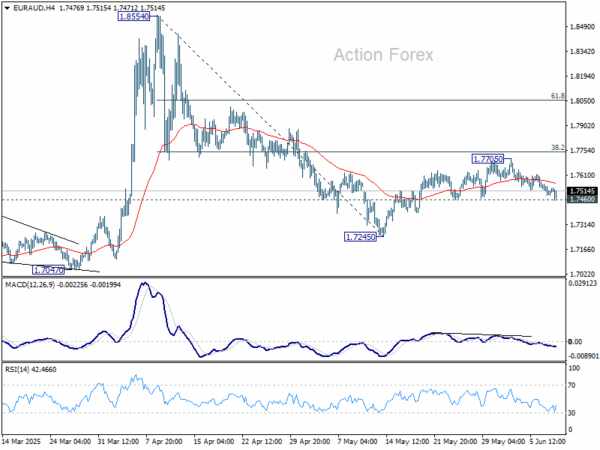The width and height of the screenshot is (600, 450).
Task: Open the EURAUD,H4 chart dropdown triangle
Action: (x=7, y=8)
